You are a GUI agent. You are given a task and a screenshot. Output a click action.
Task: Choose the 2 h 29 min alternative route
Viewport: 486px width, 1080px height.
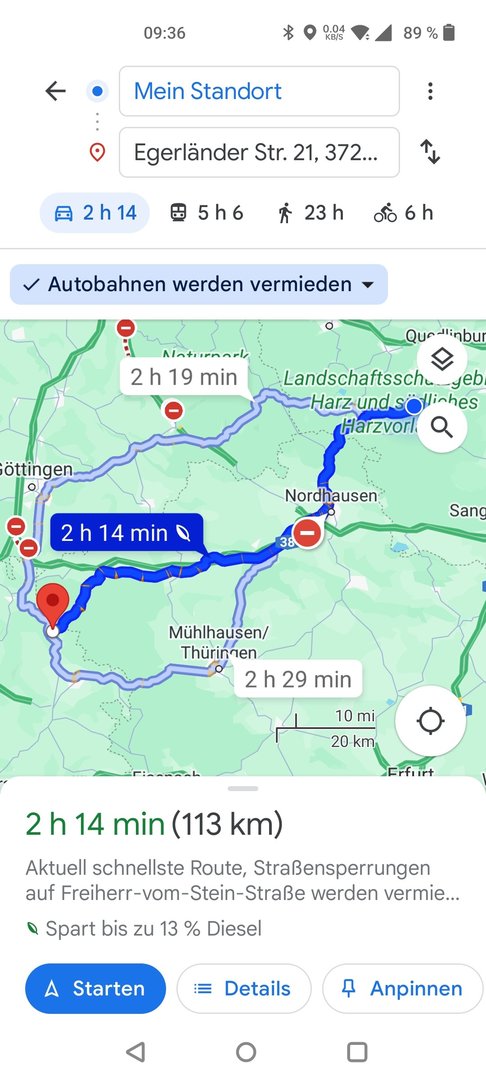298,679
